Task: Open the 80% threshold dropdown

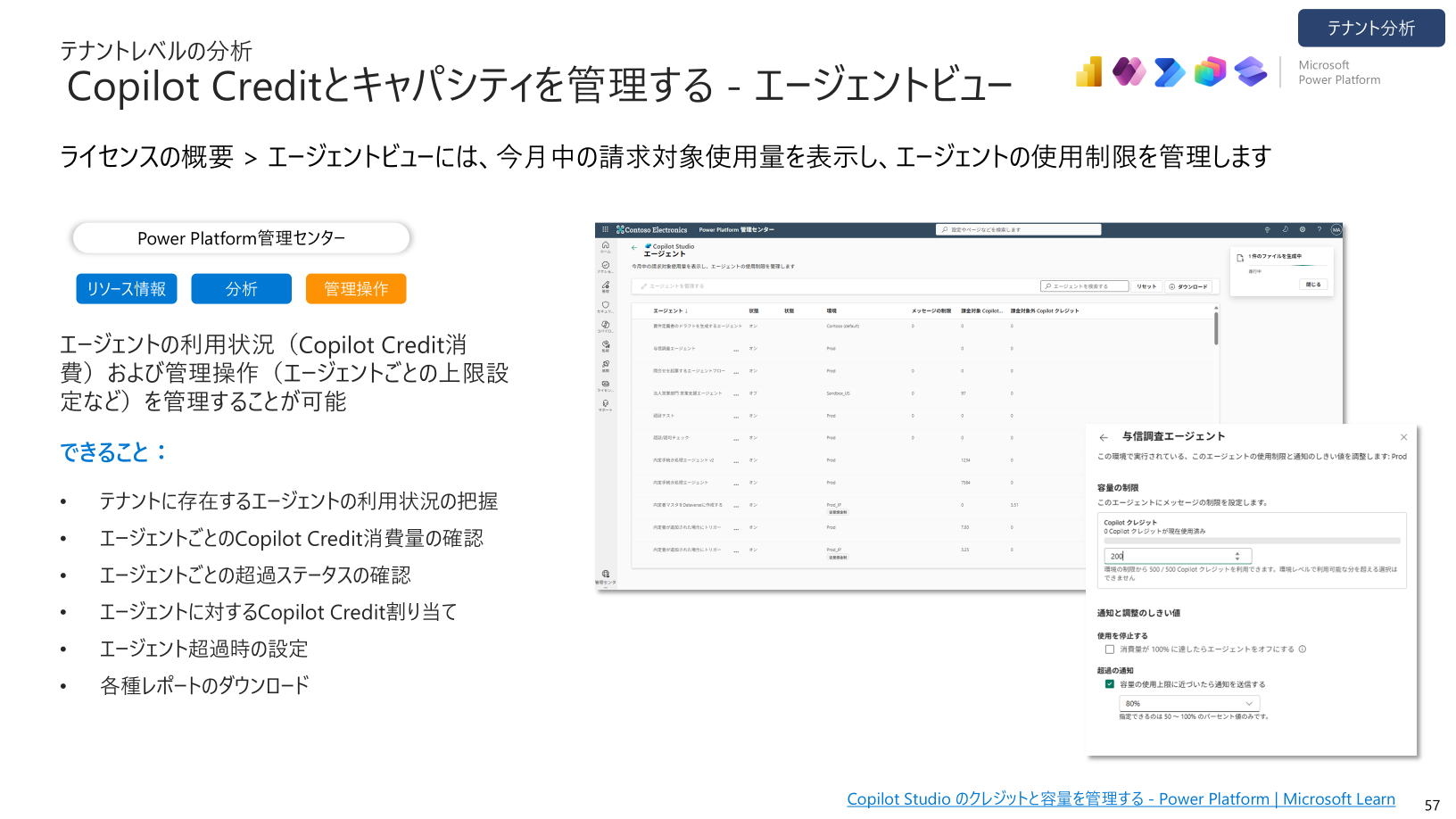Action: click(1189, 704)
